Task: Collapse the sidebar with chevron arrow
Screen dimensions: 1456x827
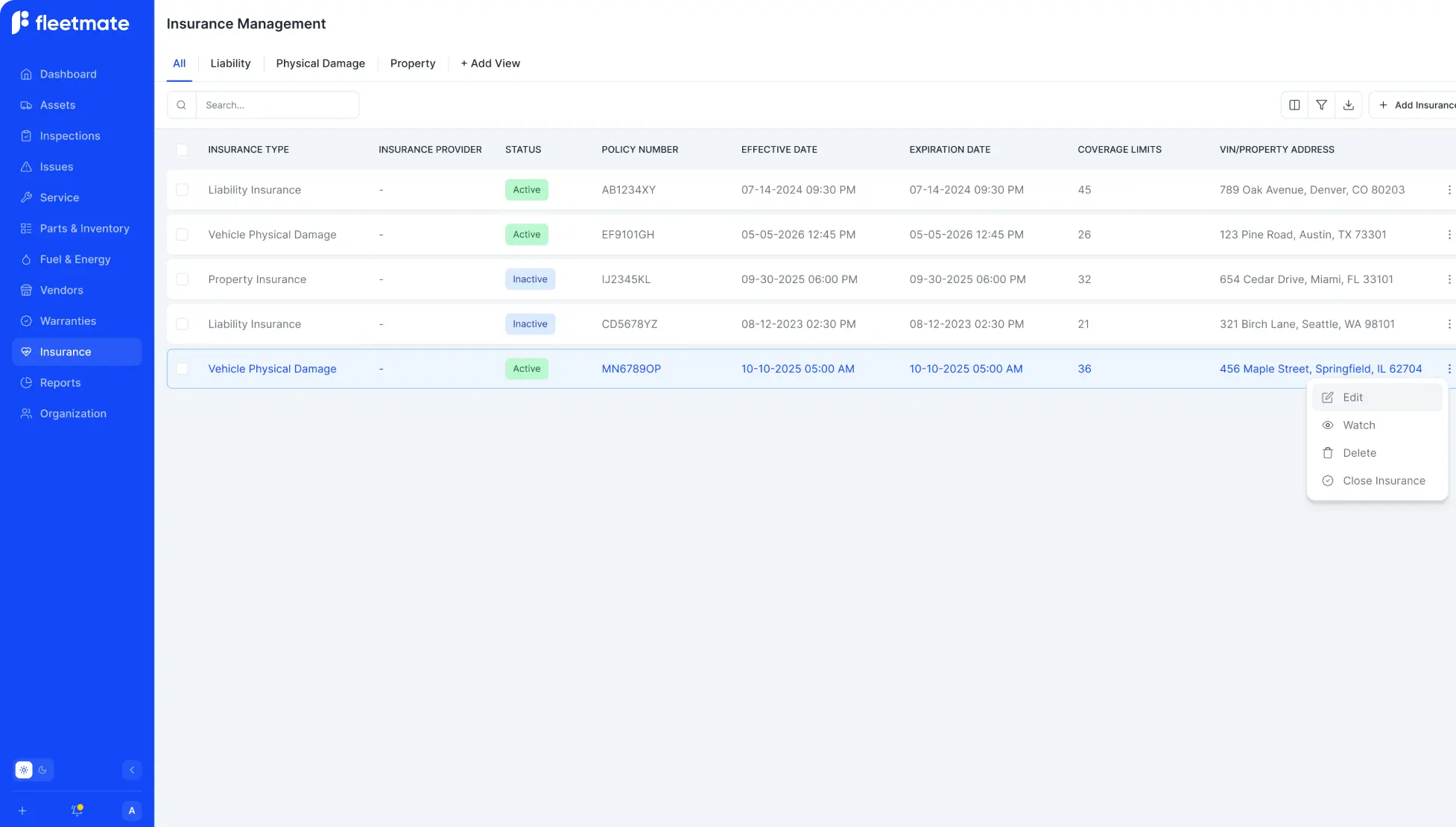Action: click(132, 770)
